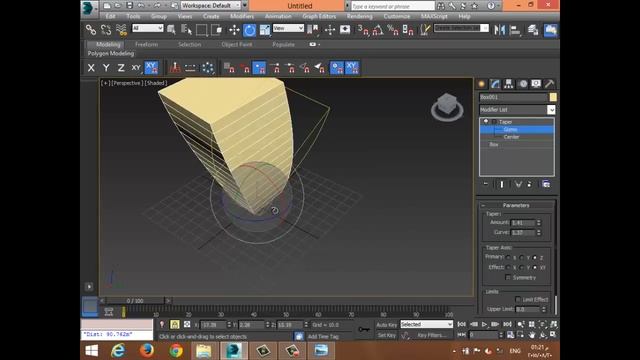Screen dimensions: 640x360
Task: Click Make Unique icon below modifier stack
Action: tap(518, 184)
